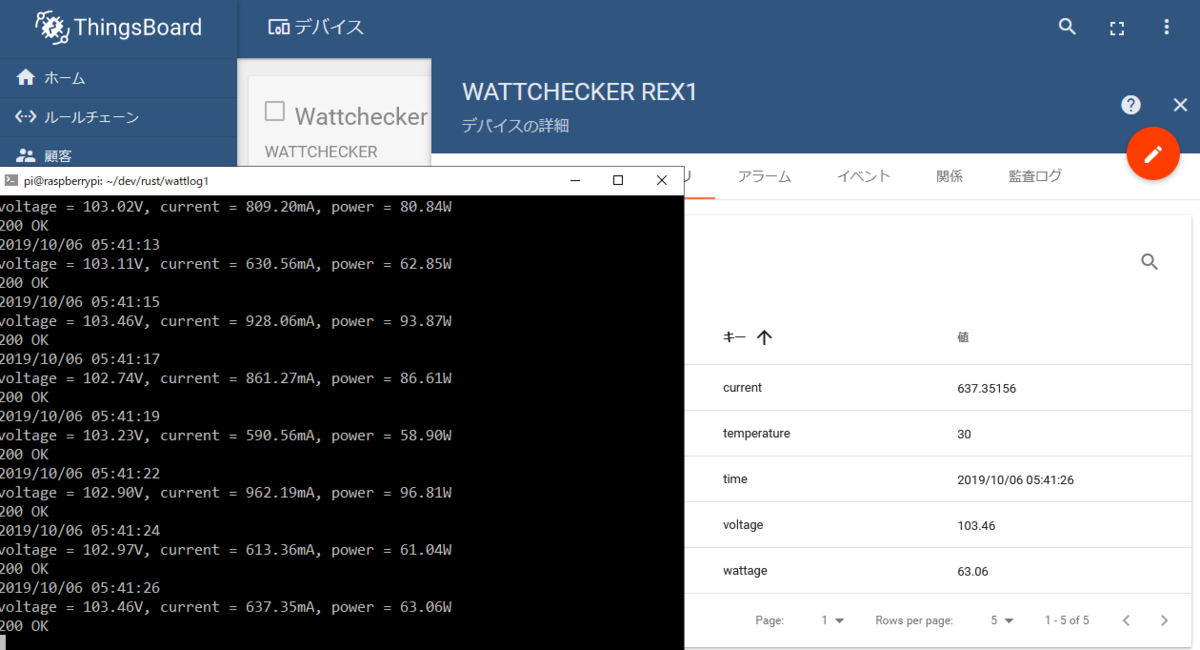Click the 値 column header
Image resolution: width=1200 pixels, height=650 pixels.
(963, 338)
